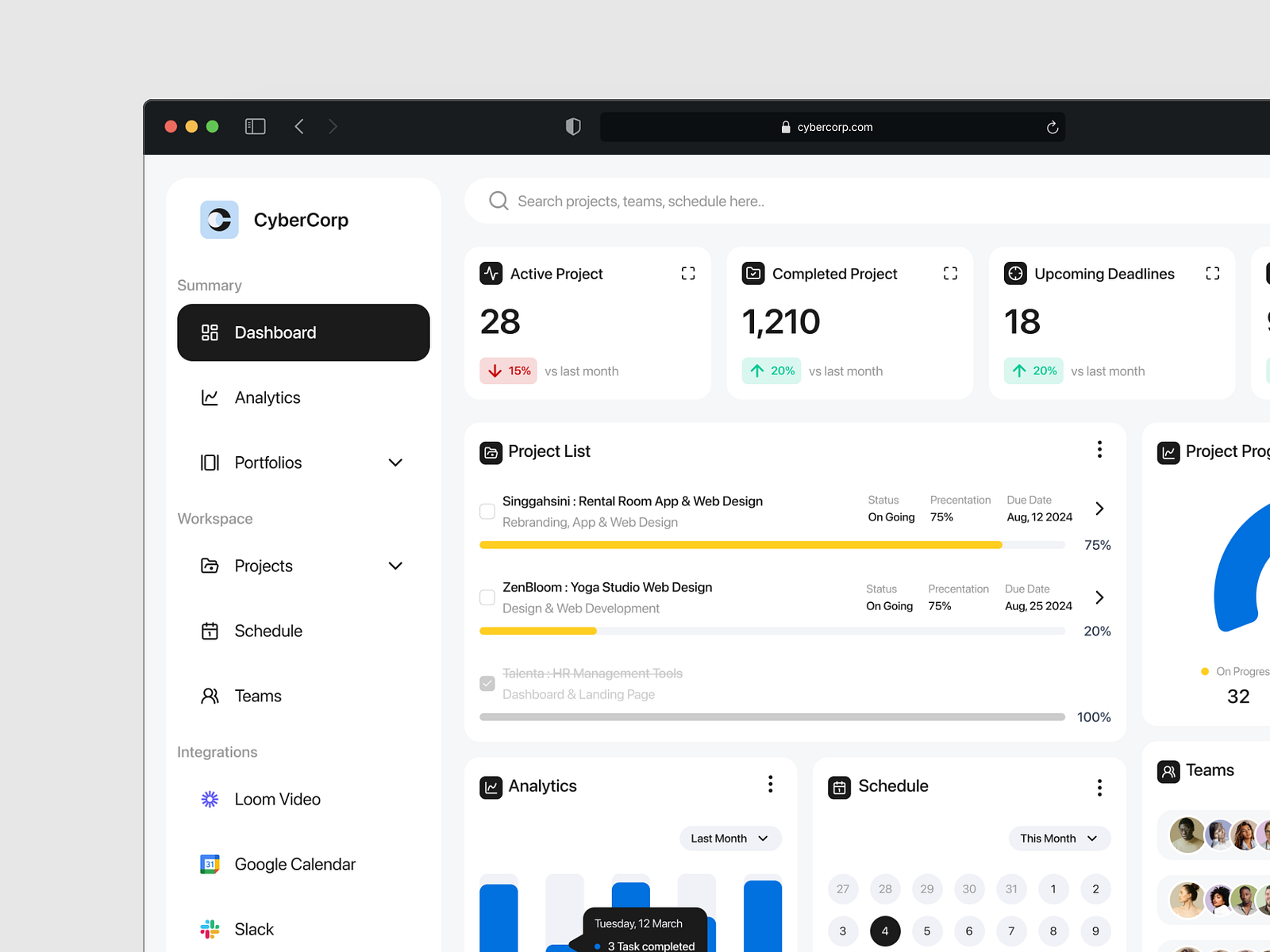
Task: Click the CyberCorp logo
Action: tap(219, 220)
